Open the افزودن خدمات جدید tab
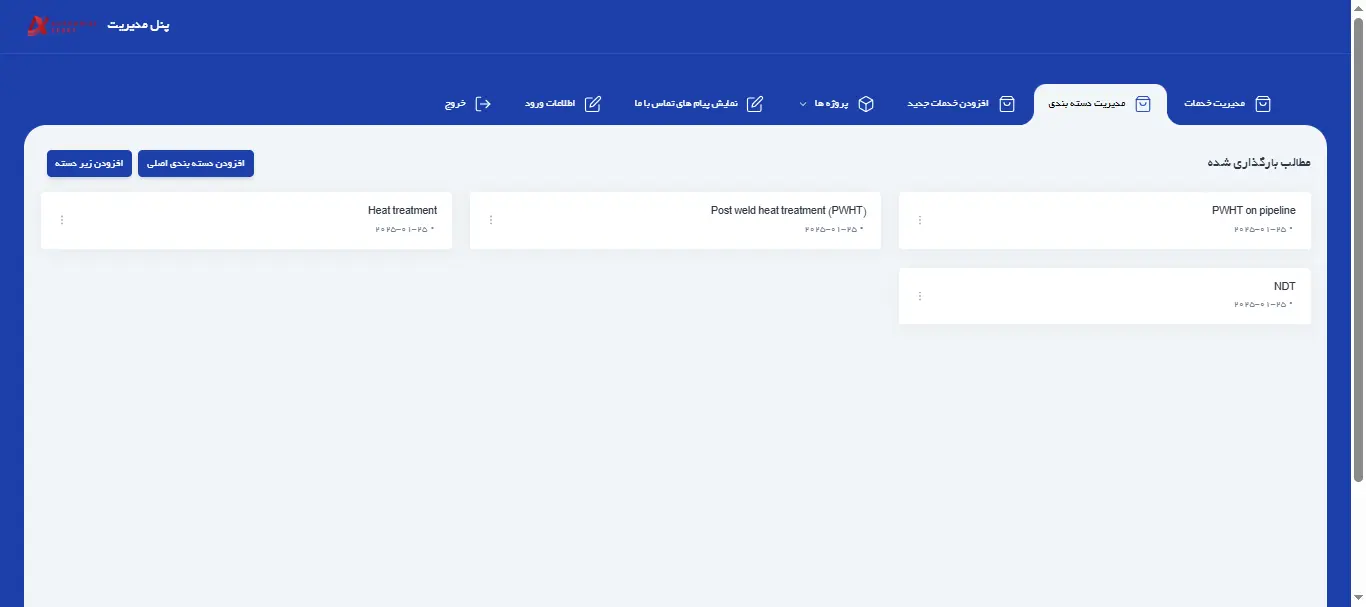1366x607 pixels. coord(948,104)
